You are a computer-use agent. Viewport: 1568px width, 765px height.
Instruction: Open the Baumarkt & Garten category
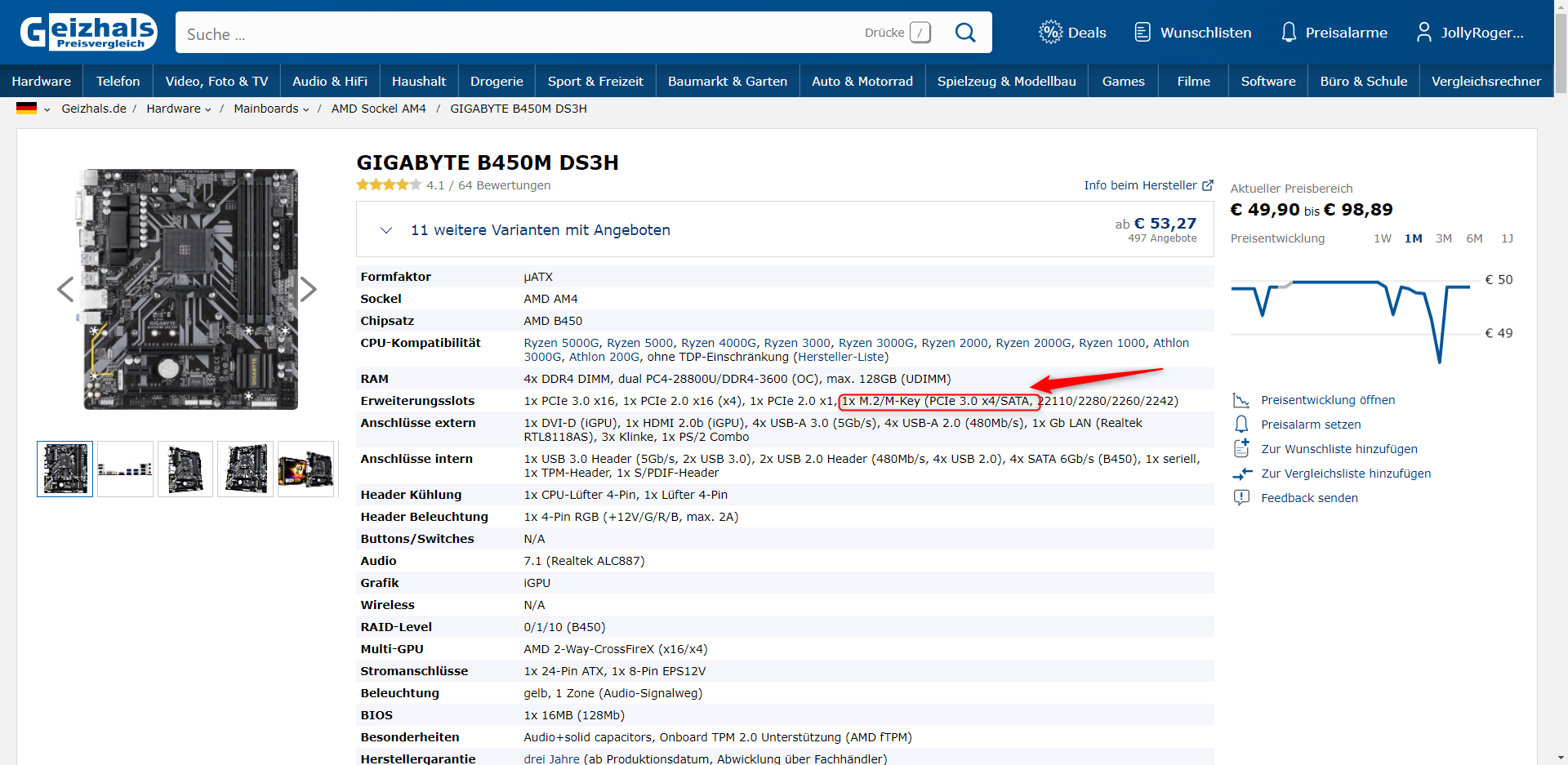tap(728, 81)
